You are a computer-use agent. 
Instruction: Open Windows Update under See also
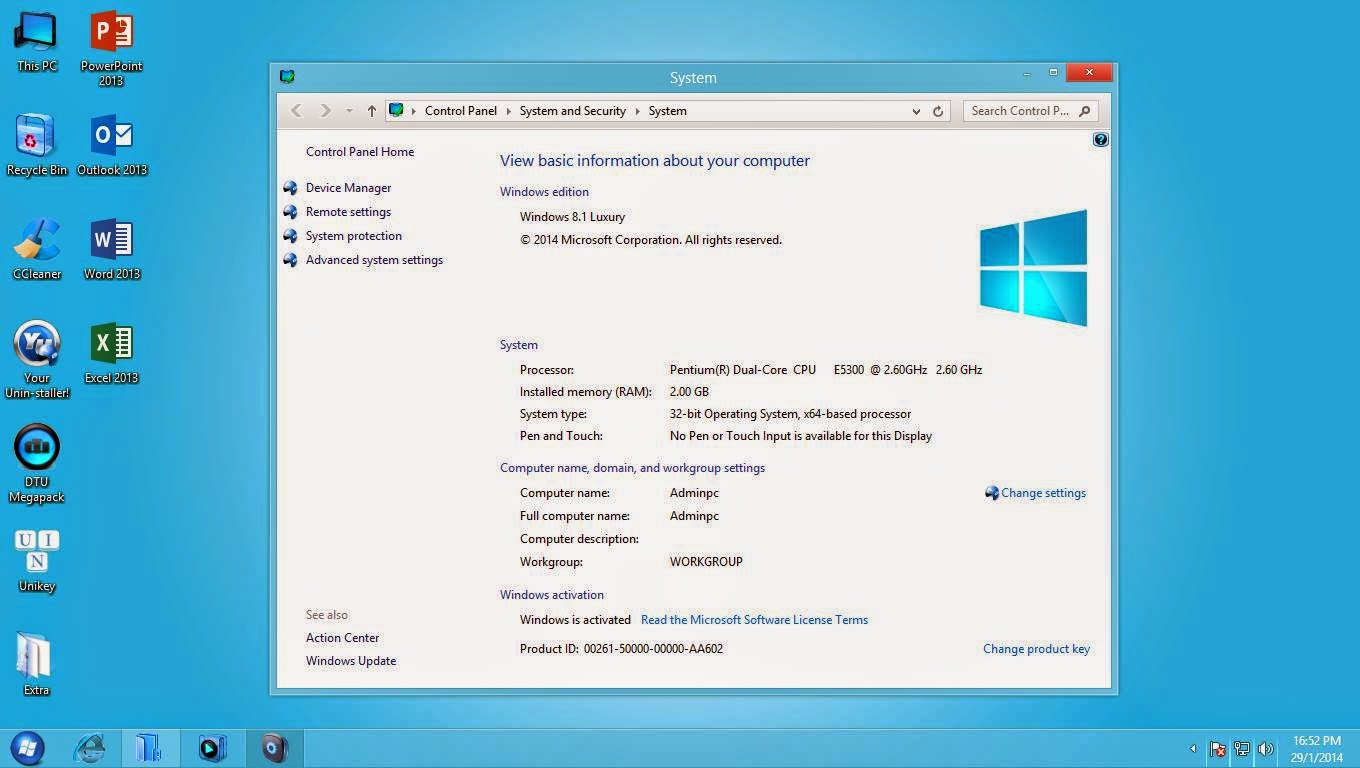(x=351, y=661)
